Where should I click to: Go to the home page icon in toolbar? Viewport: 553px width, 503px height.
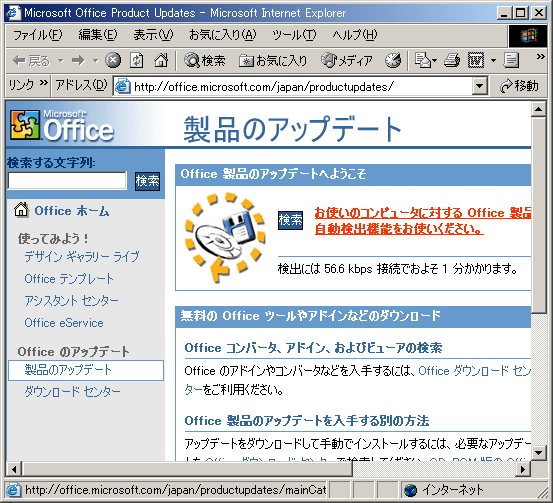pos(161,60)
